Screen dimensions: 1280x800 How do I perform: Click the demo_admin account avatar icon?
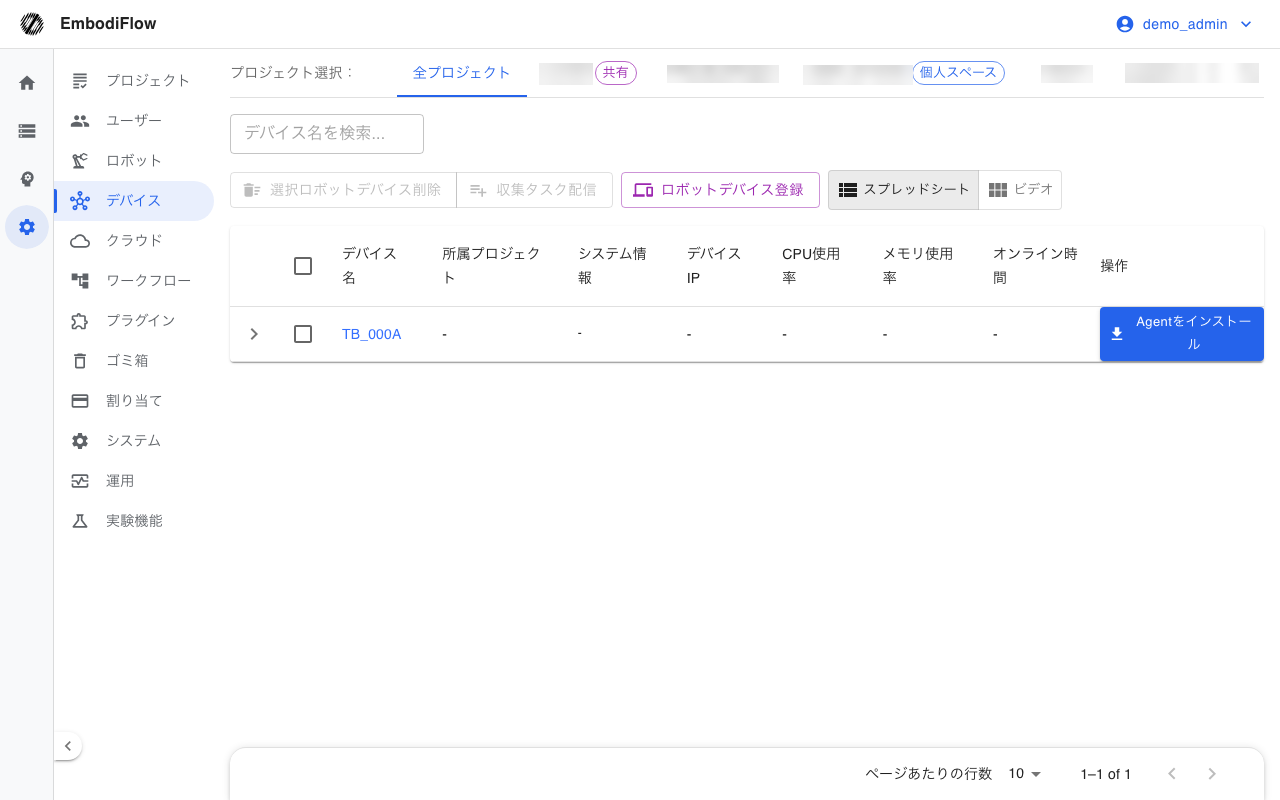tap(1125, 24)
